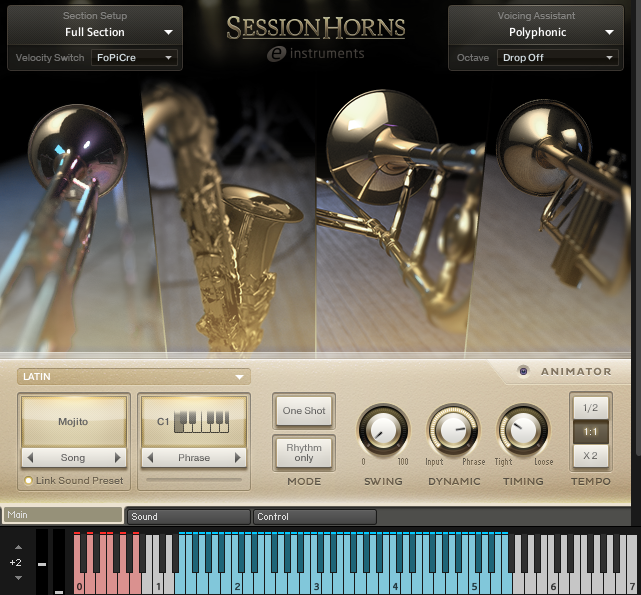This screenshot has width=641, height=595.
Task: Shift keyboard octave down with arrow
Action: pyautogui.click(x=18, y=578)
